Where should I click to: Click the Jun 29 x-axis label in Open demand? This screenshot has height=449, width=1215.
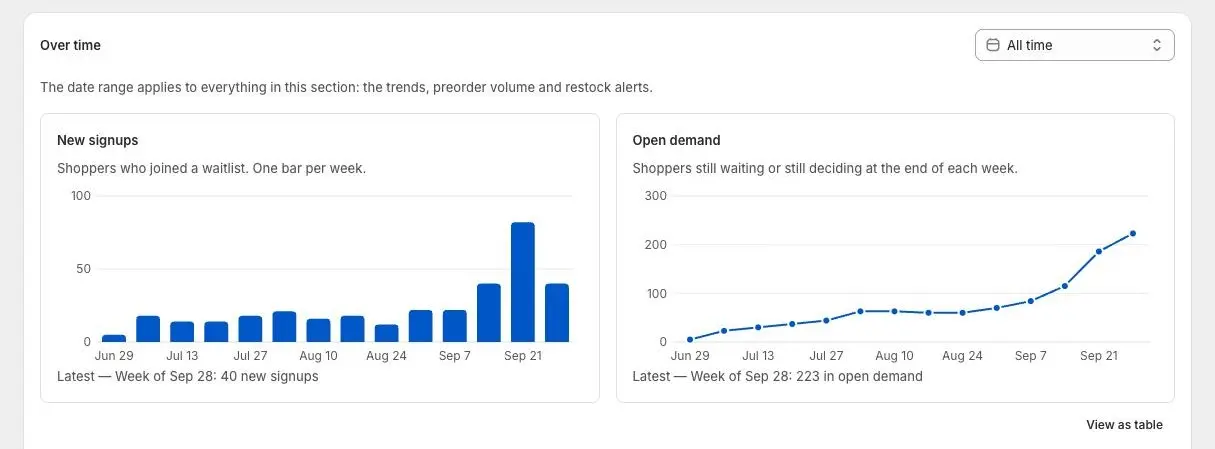(x=690, y=355)
